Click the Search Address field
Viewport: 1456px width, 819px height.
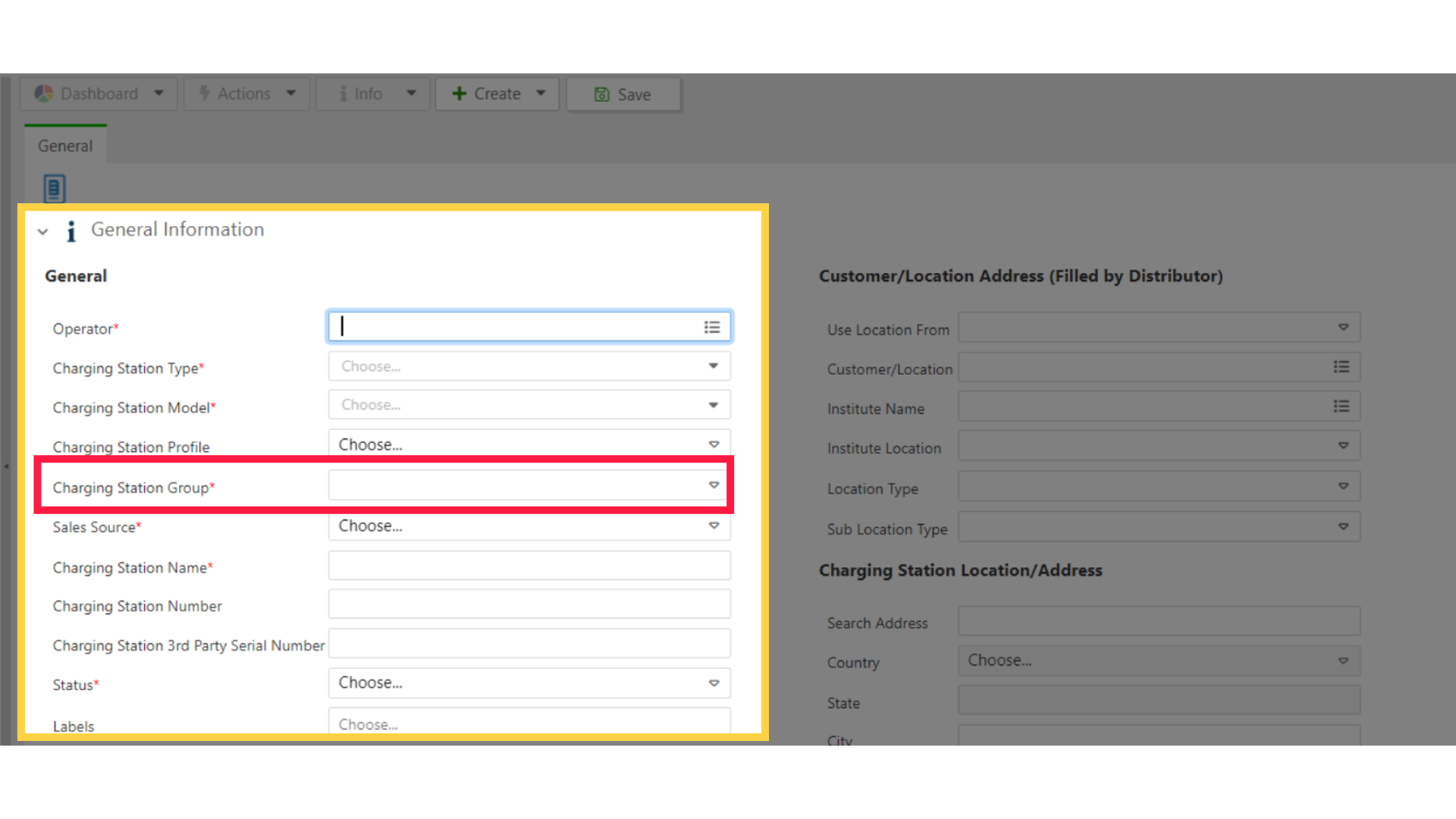[x=1159, y=621]
